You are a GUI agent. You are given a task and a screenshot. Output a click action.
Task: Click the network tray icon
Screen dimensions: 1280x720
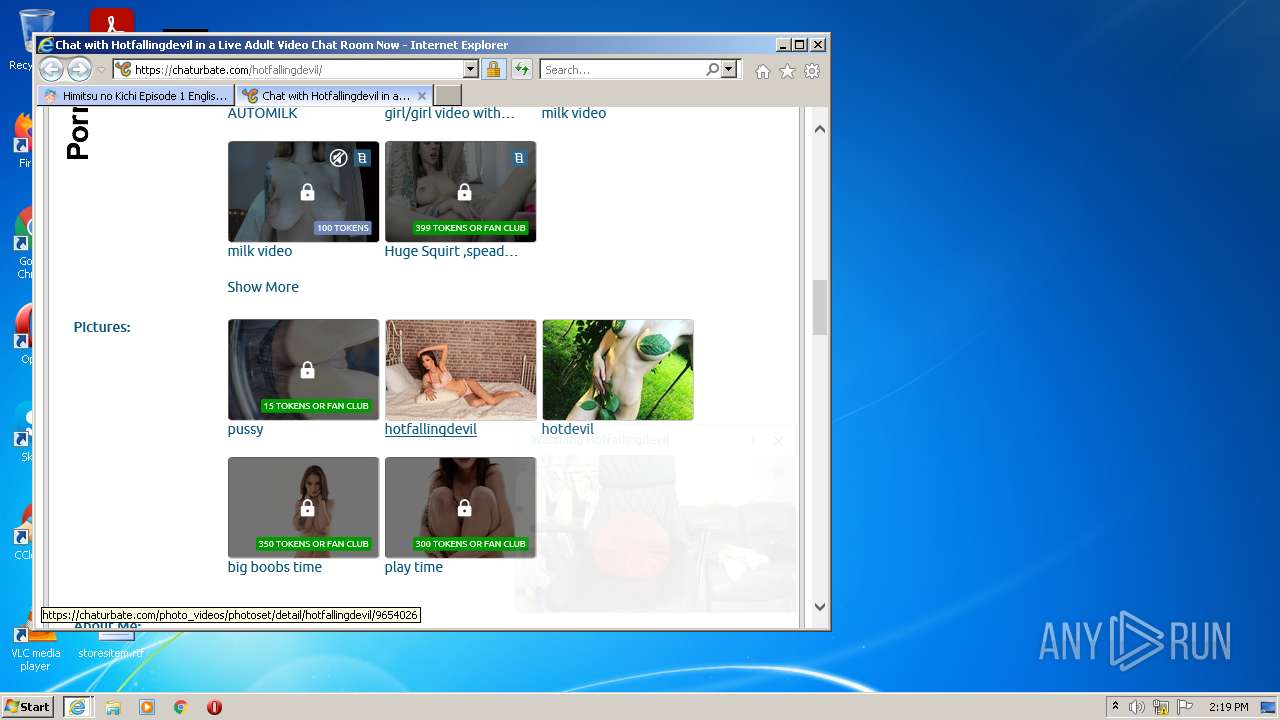click(x=1161, y=707)
